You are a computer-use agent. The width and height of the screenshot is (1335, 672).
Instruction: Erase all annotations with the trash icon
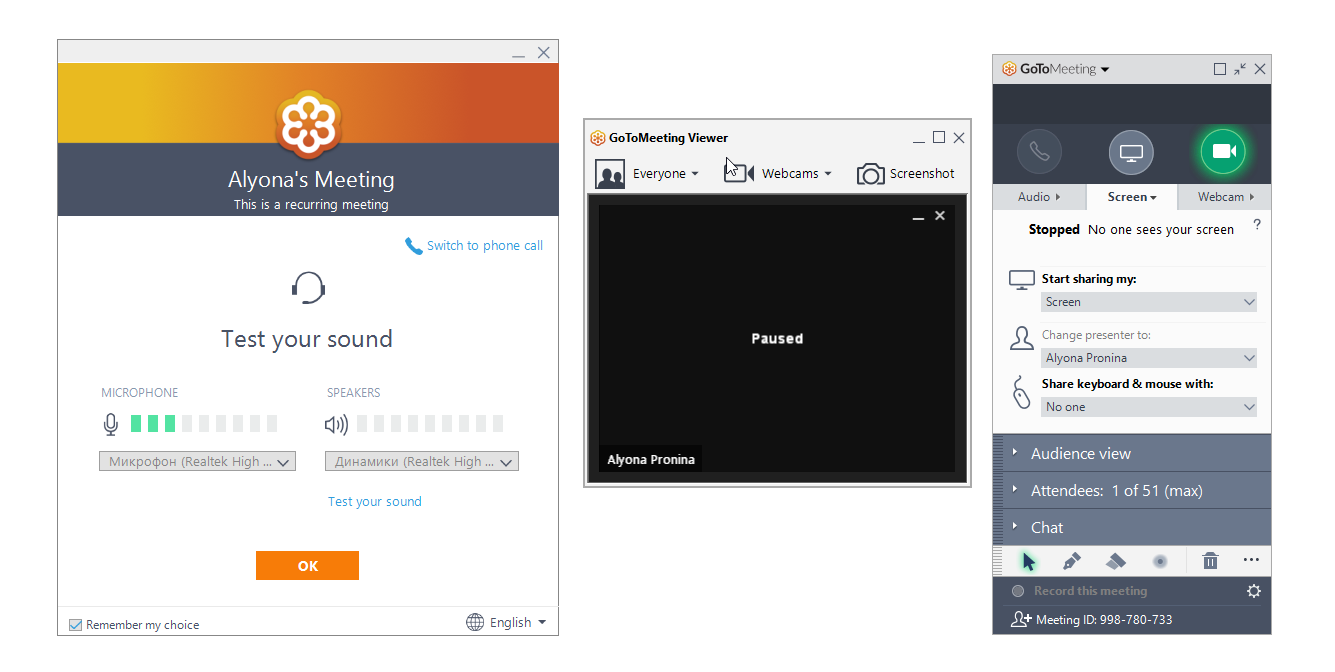pyautogui.click(x=1210, y=561)
